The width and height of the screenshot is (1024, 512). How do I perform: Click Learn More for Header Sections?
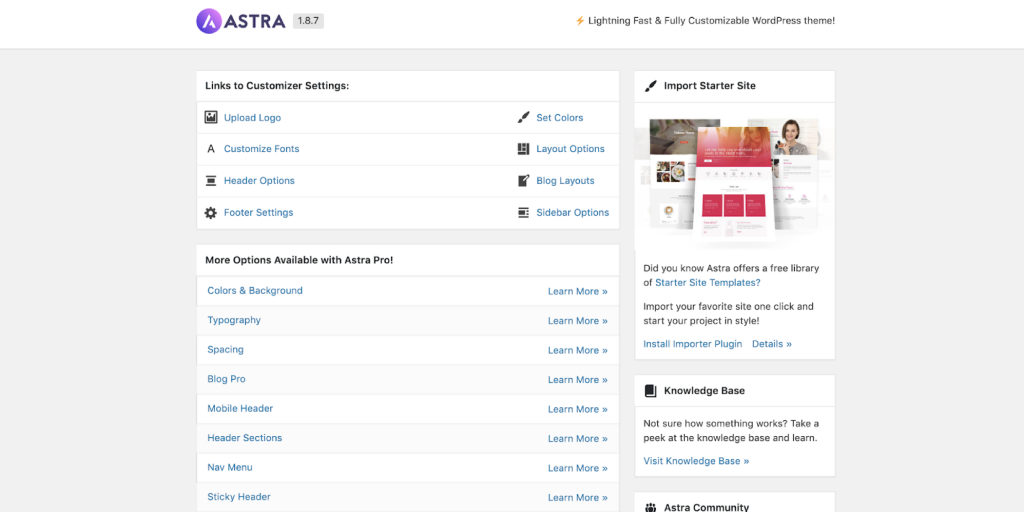577,438
